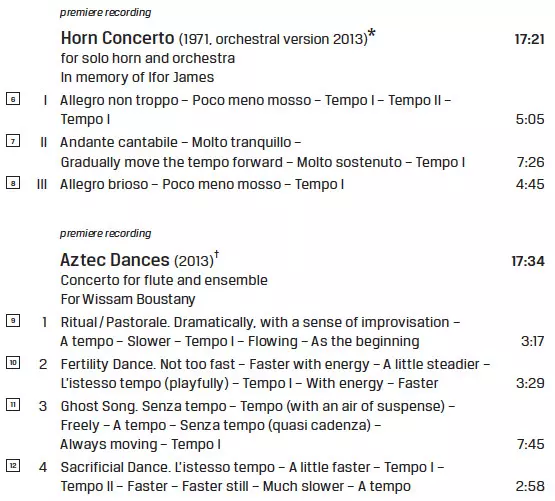The width and height of the screenshot is (555, 501).
Task: Click the Sacrificial Dance track title
Action: (x=114, y=467)
